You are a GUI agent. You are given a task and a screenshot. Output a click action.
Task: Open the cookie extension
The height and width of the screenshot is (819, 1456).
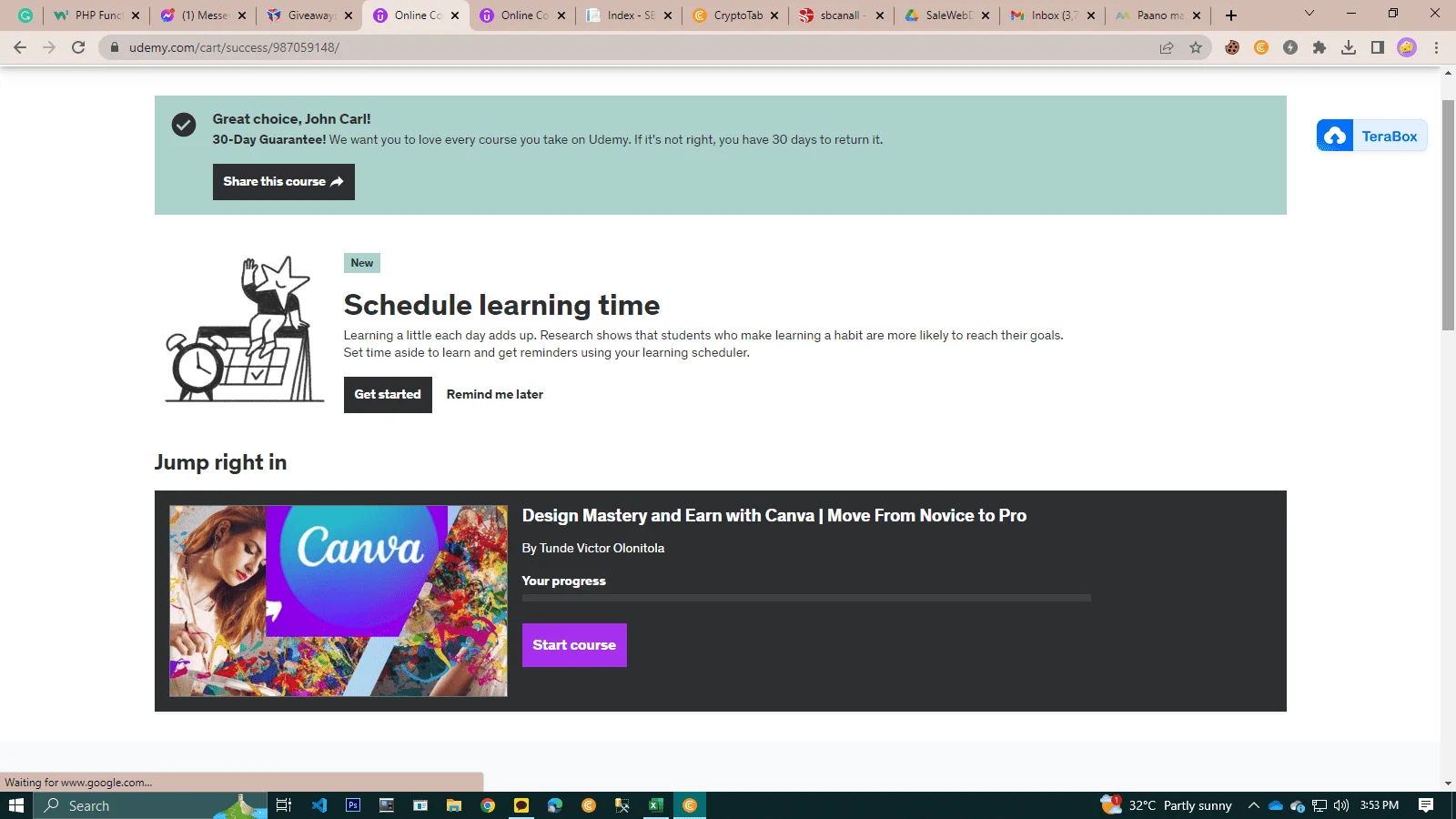[x=1232, y=47]
